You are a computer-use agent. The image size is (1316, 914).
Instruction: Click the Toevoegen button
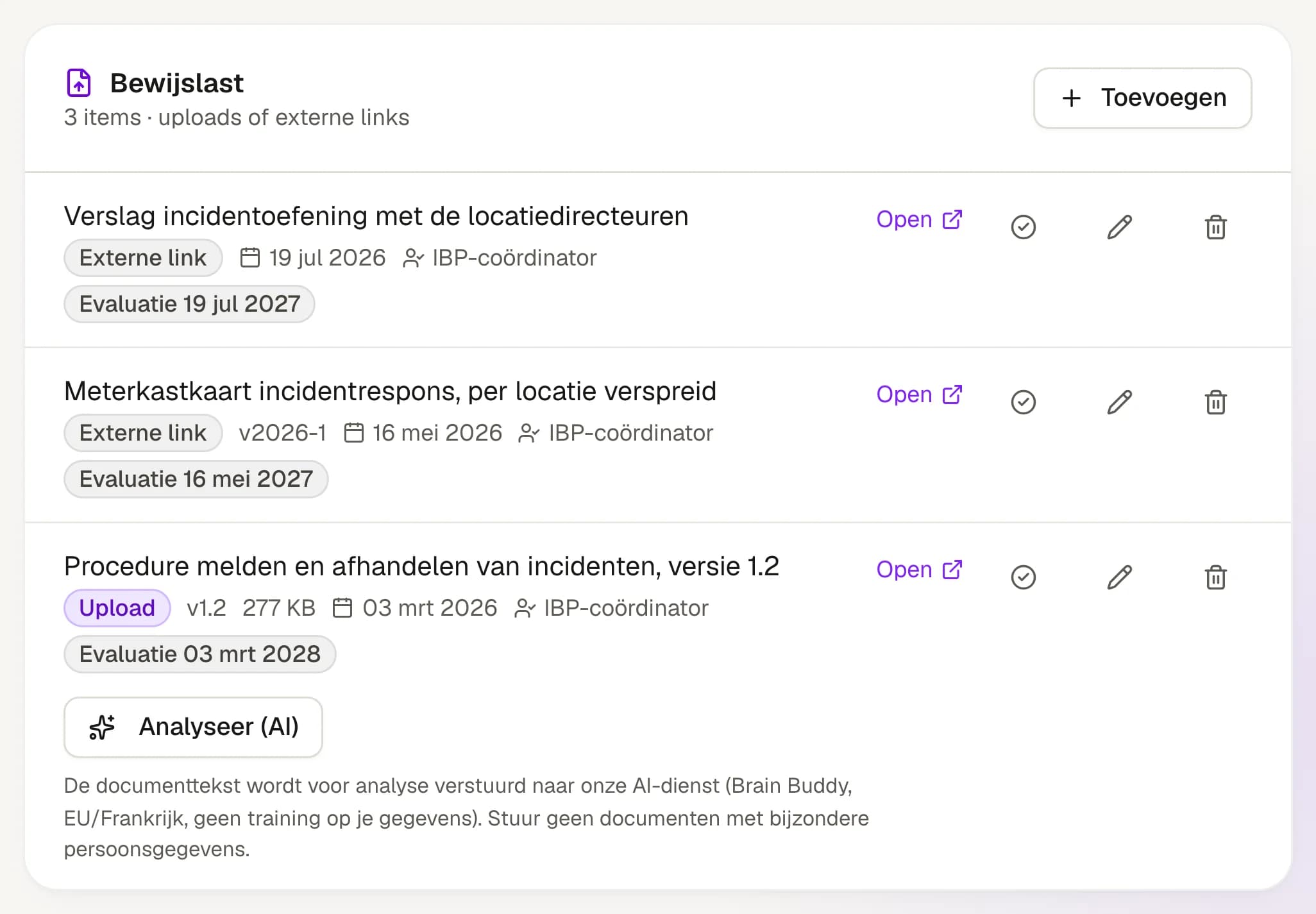click(1142, 98)
